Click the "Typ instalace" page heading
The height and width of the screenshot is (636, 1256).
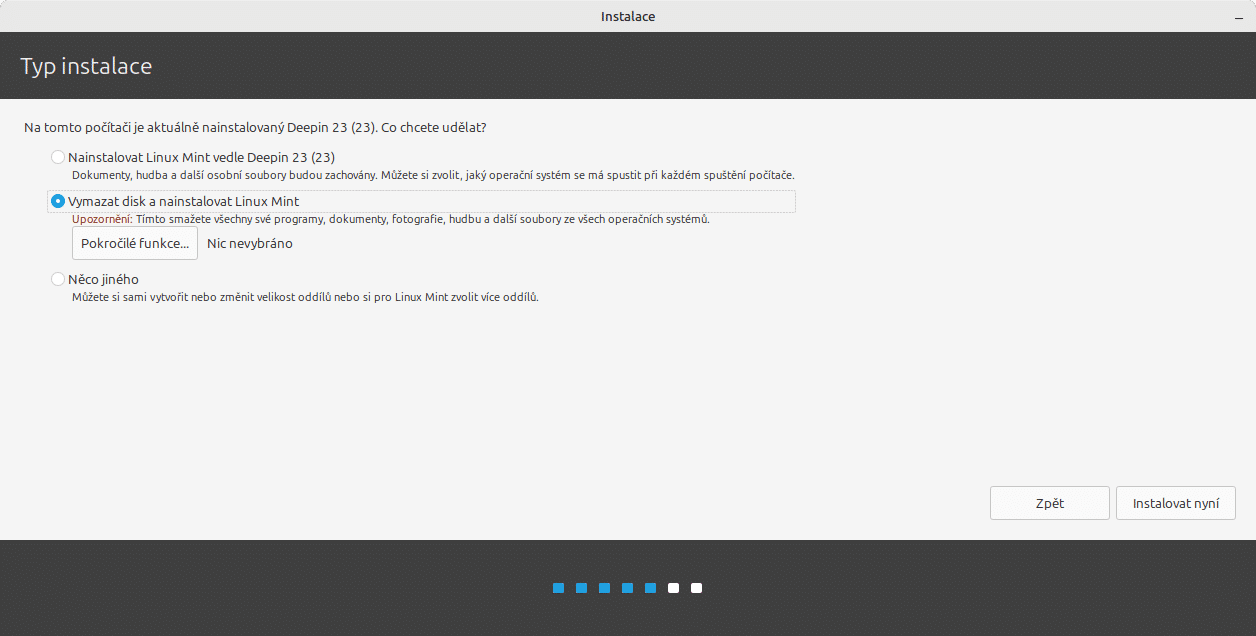(86, 65)
